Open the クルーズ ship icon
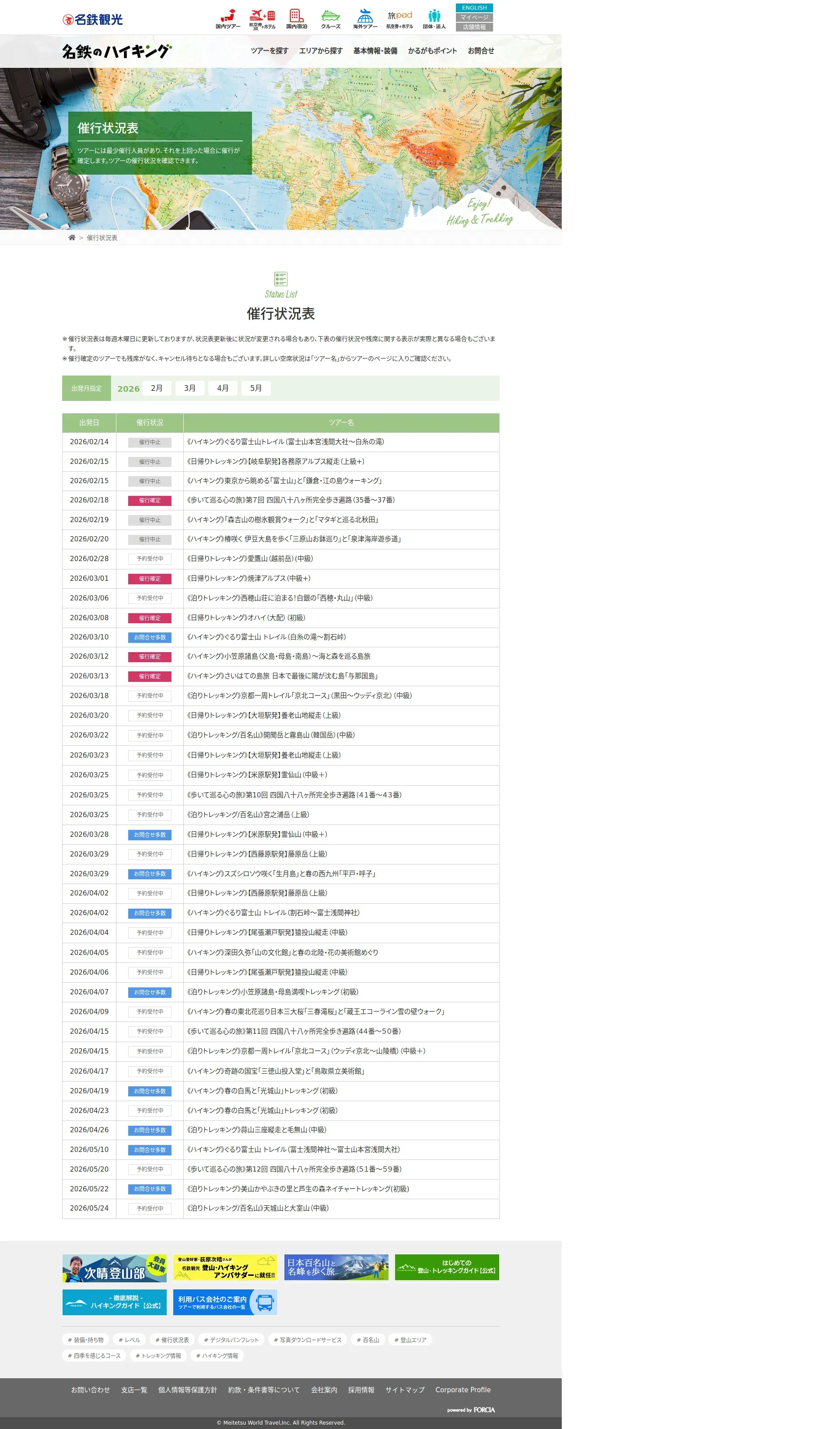Viewport: 840px width, 1429px height. [x=330, y=15]
